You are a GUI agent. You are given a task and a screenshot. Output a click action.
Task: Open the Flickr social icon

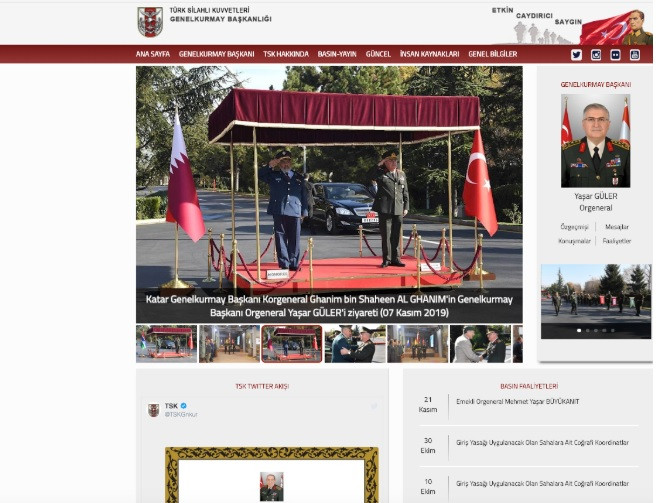pyautogui.click(x=615, y=55)
